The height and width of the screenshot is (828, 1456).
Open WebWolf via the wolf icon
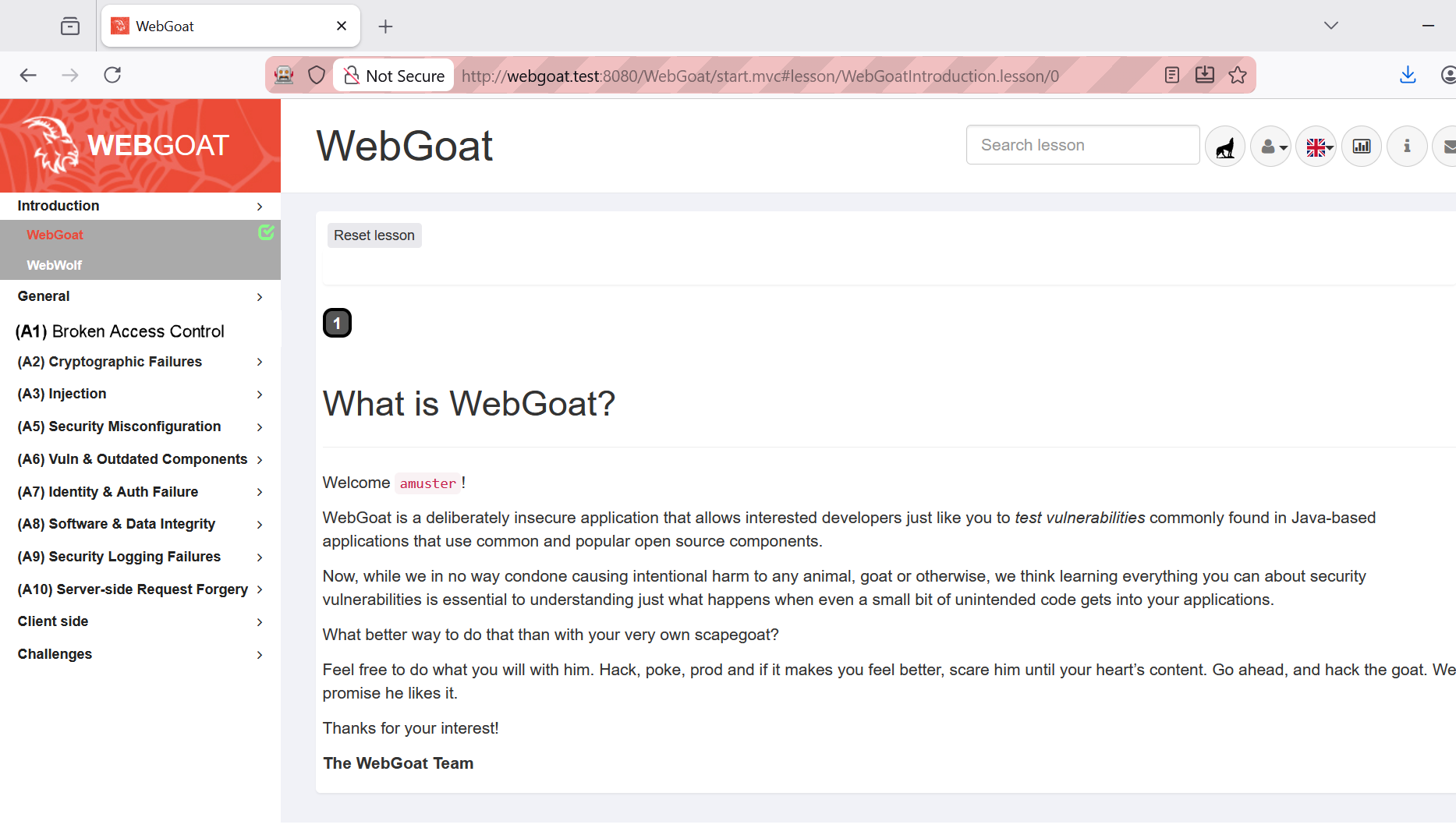(1225, 146)
